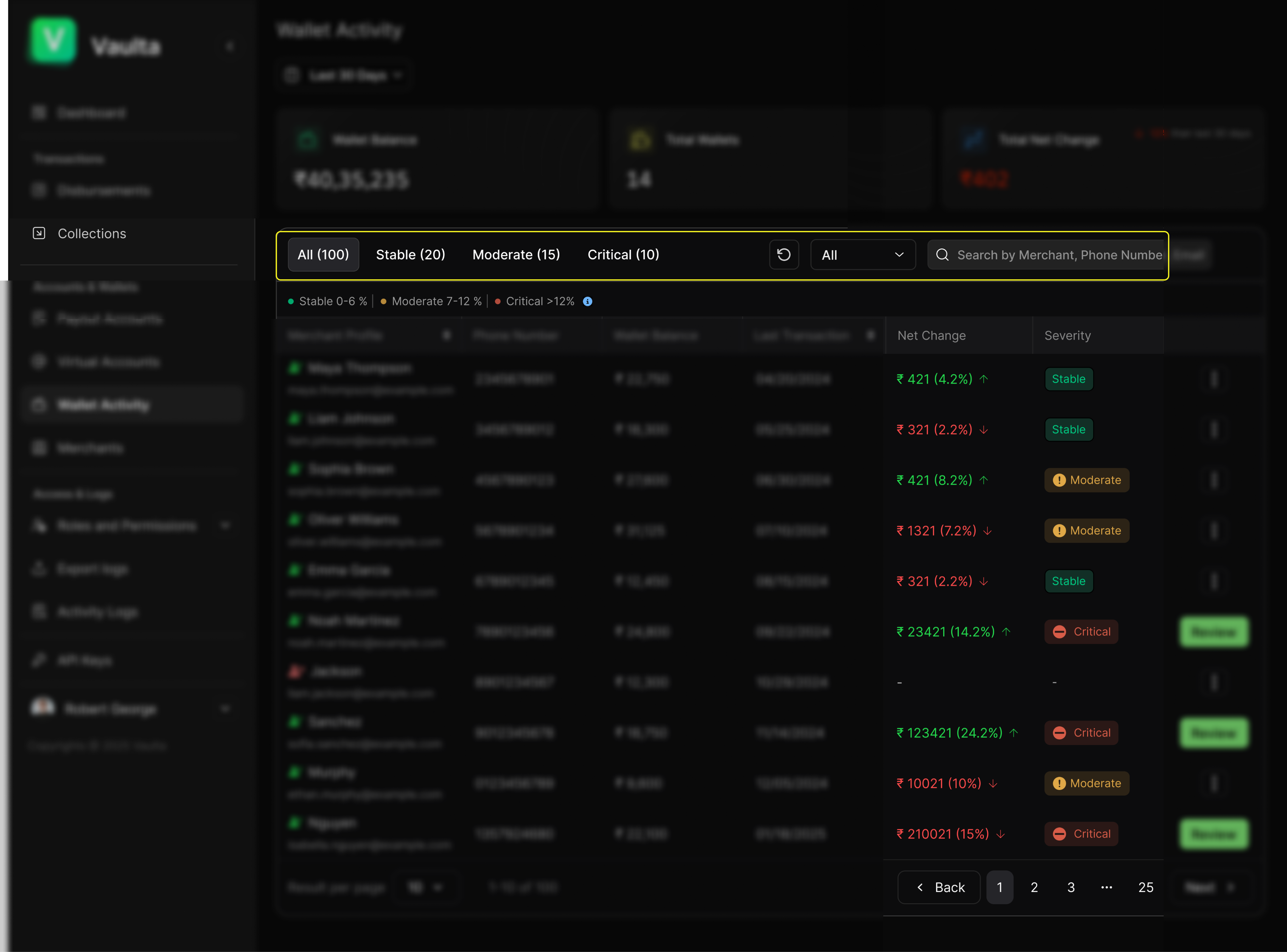Click the refresh icon beside the filter tabs
1287x952 pixels.
point(784,255)
